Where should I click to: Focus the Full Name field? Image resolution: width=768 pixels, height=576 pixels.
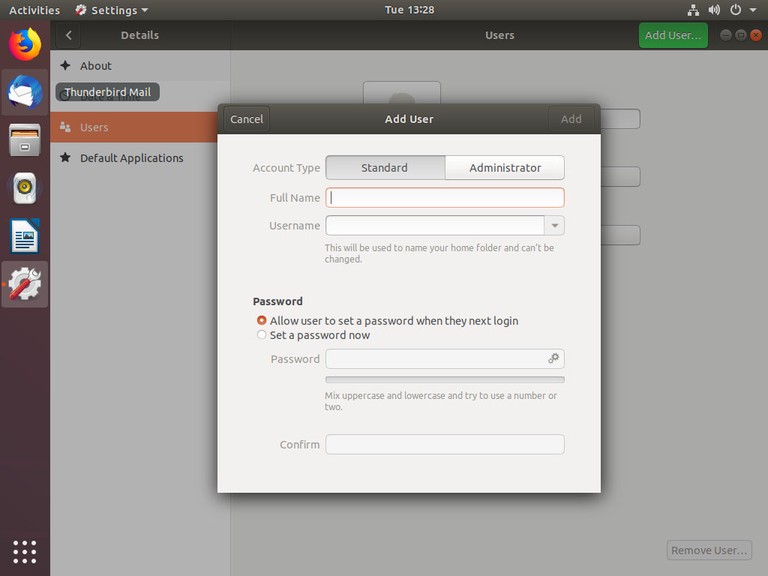tap(445, 197)
